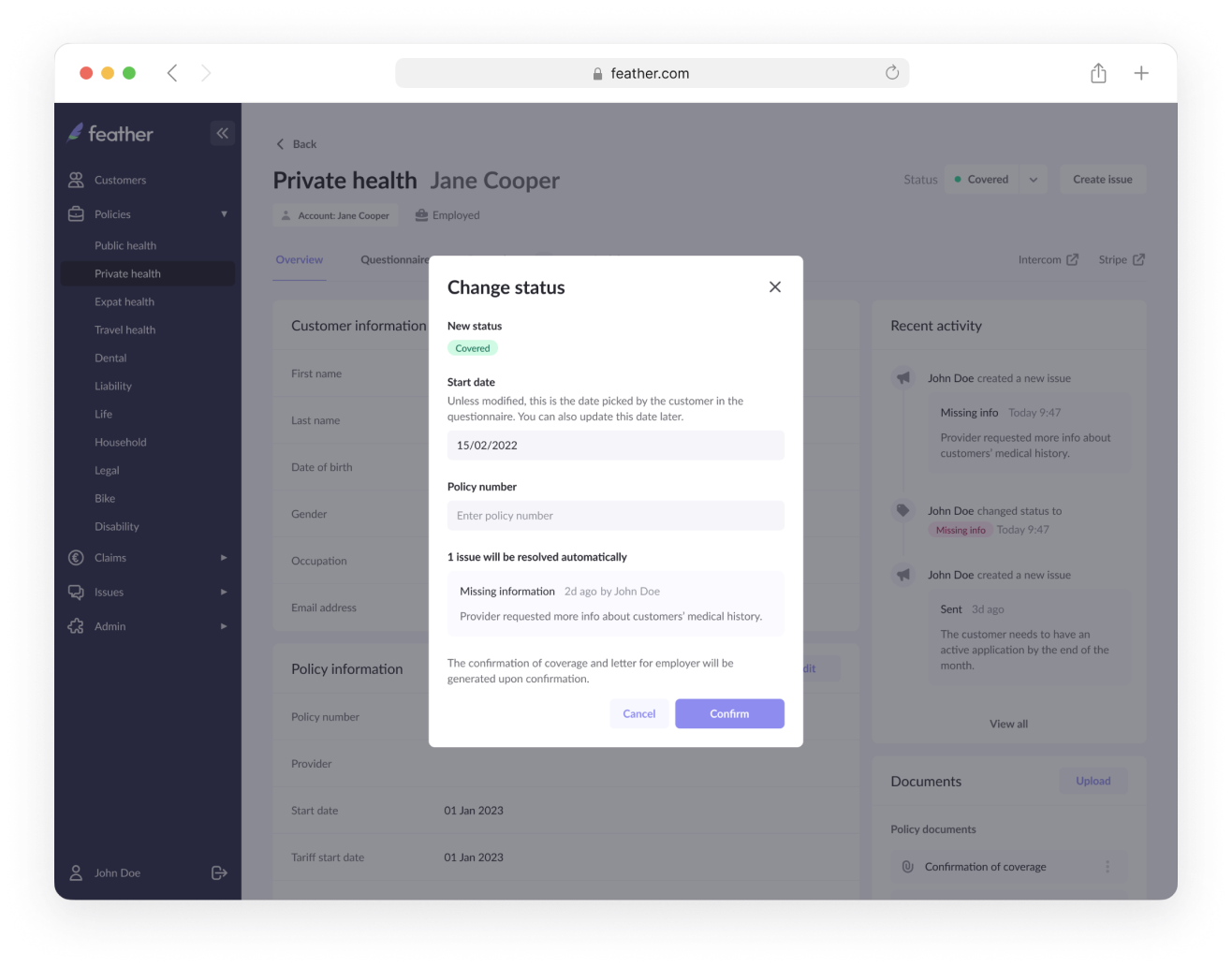Click megaphone icon beside Missing info activity
The image size is (1232, 967).
coord(903,377)
